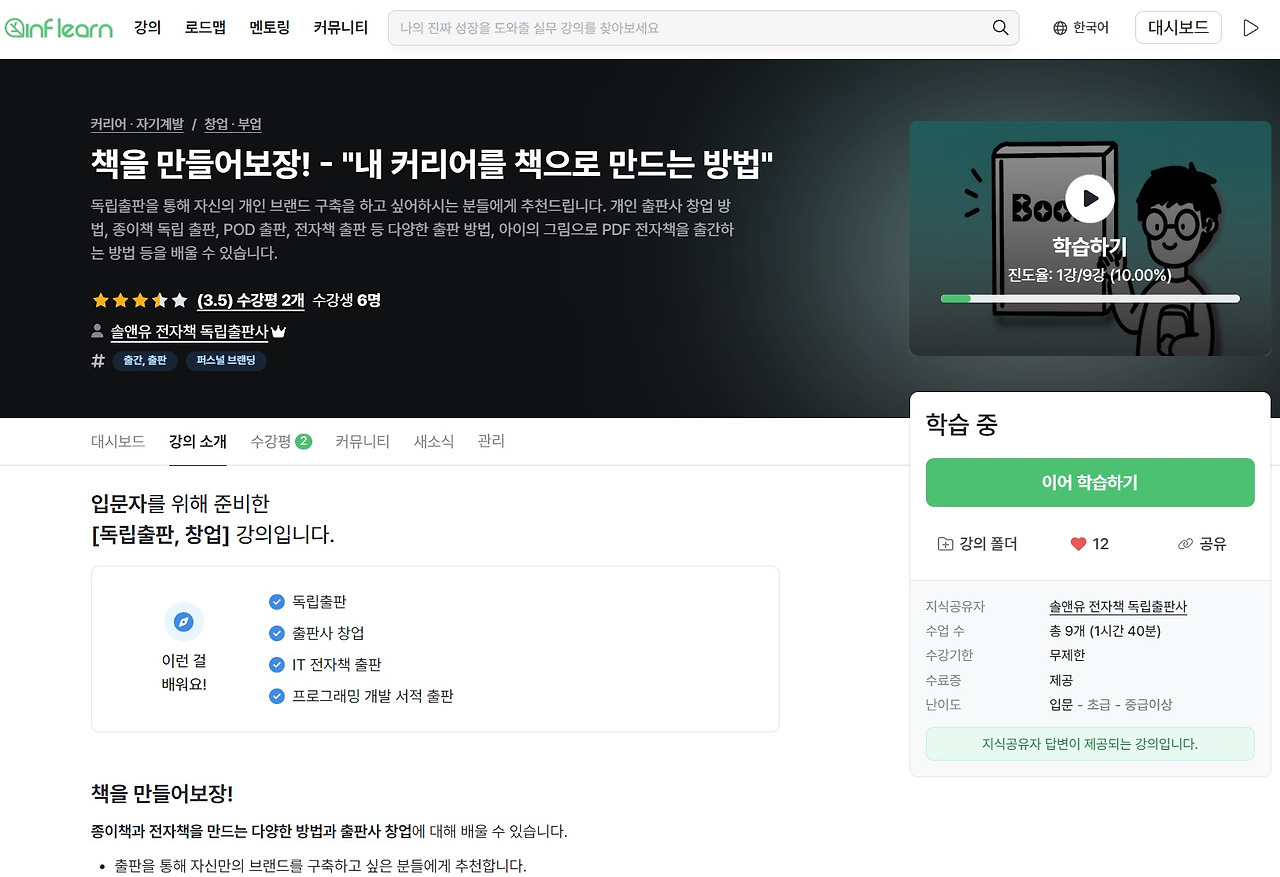
Task: Click the 수강생 6명 text
Action: tap(347, 300)
